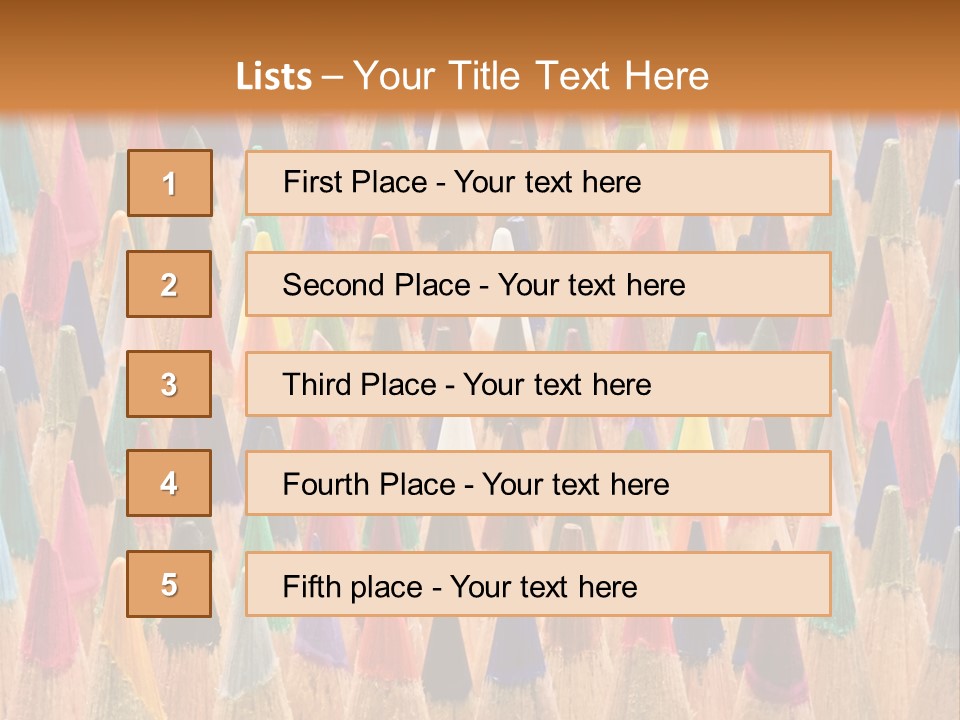Image resolution: width=960 pixels, height=720 pixels.
Task: Click the number 1 box
Action: tap(170, 183)
